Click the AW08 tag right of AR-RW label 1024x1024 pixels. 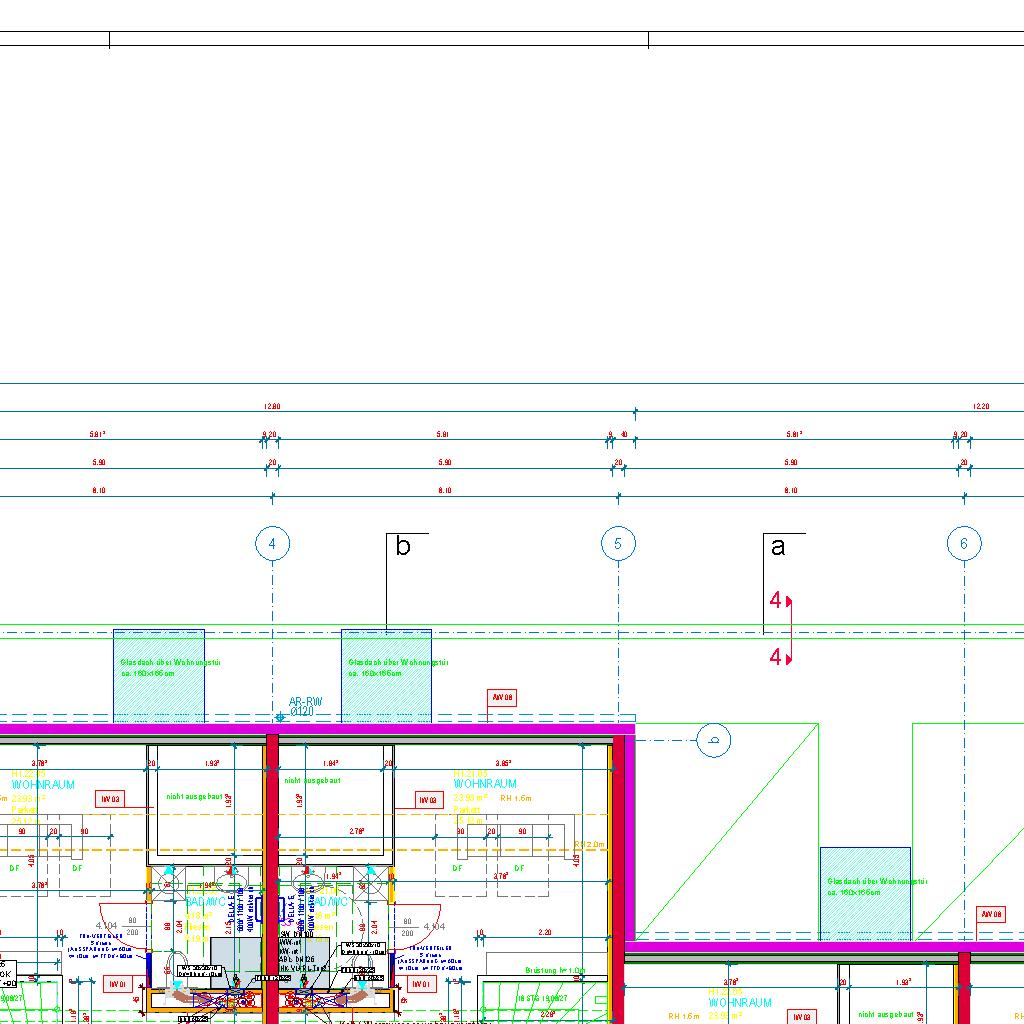[502, 698]
